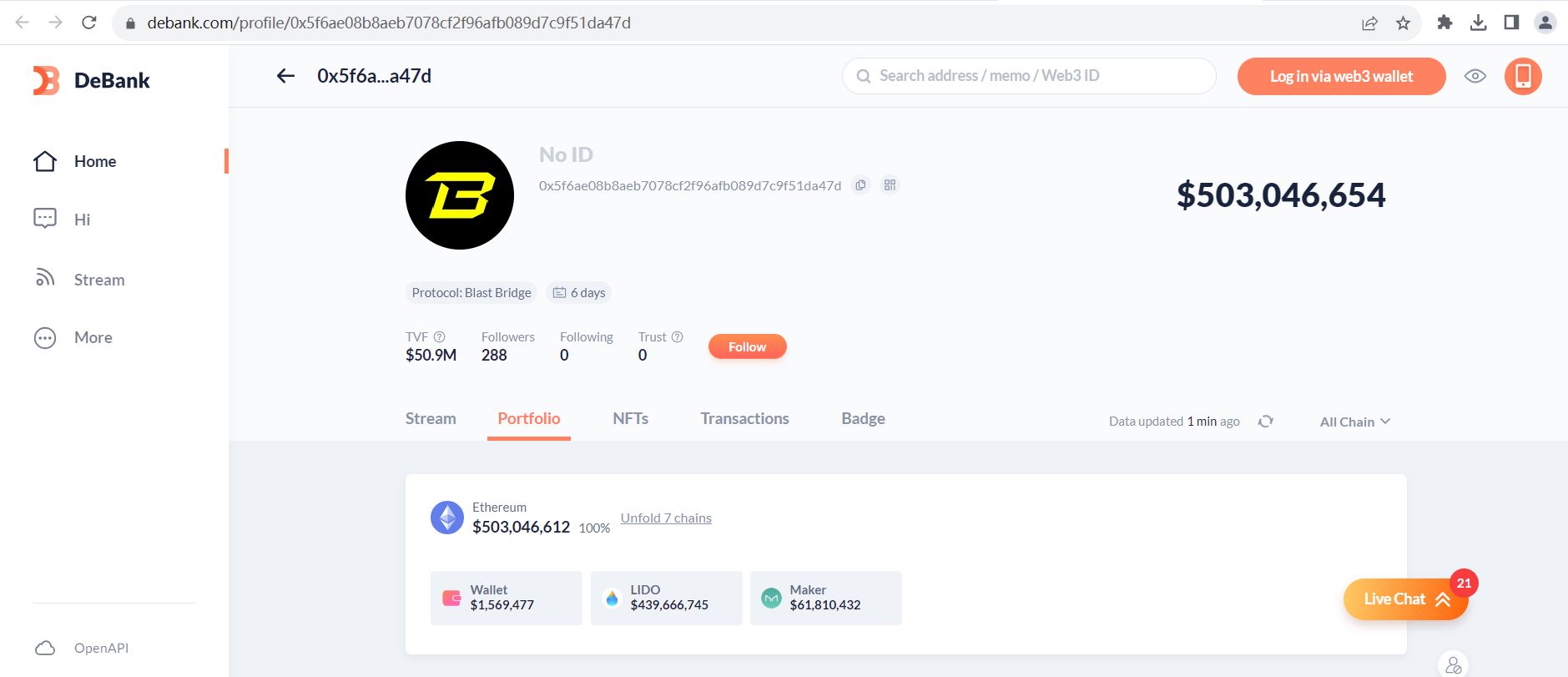Open the More menu in the sidebar
The height and width of the screenshot is (677, 1568).
pyautogui.click(x=73, y=337)
